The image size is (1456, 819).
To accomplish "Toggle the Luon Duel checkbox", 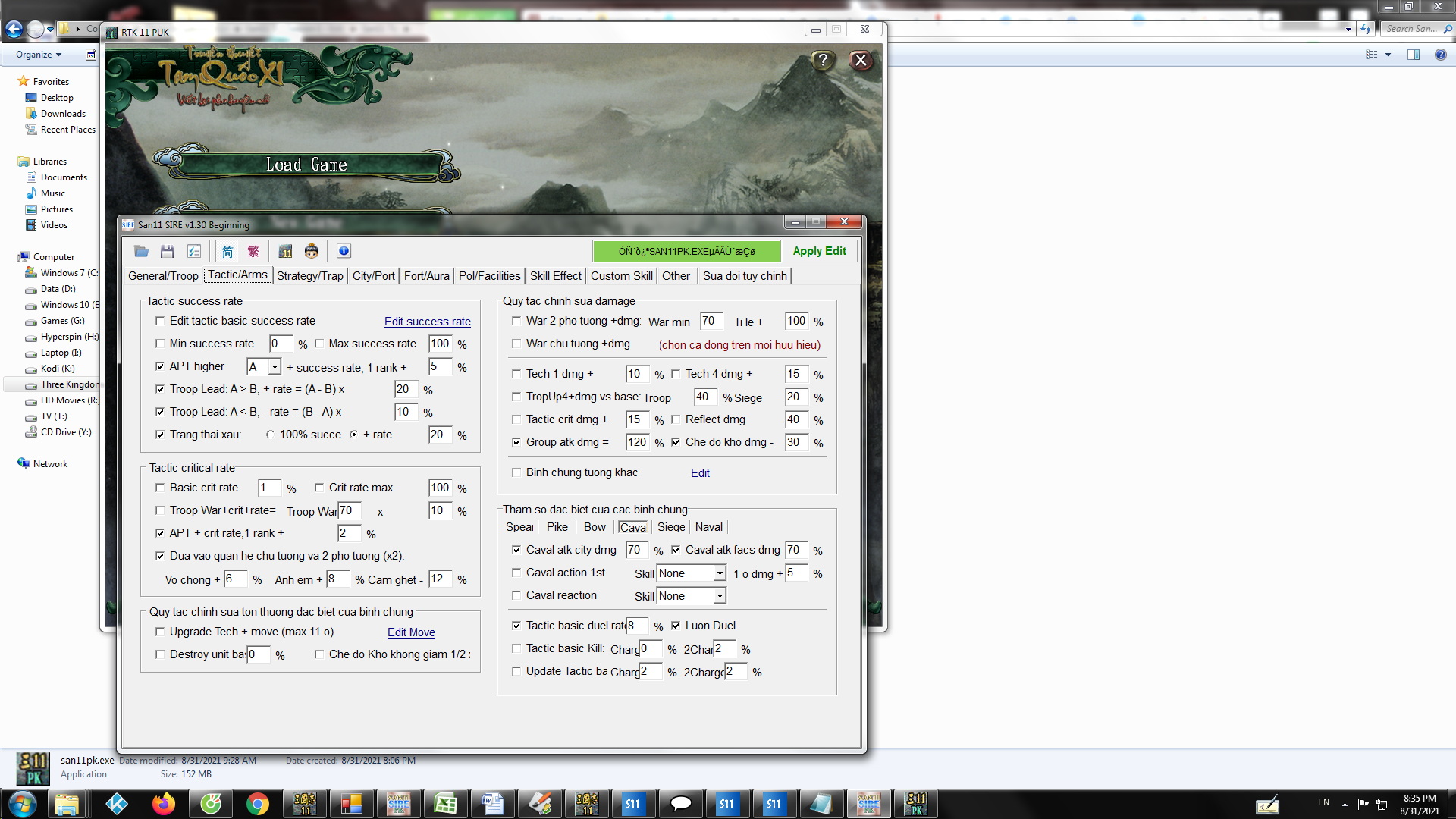I will coord(676,626).
